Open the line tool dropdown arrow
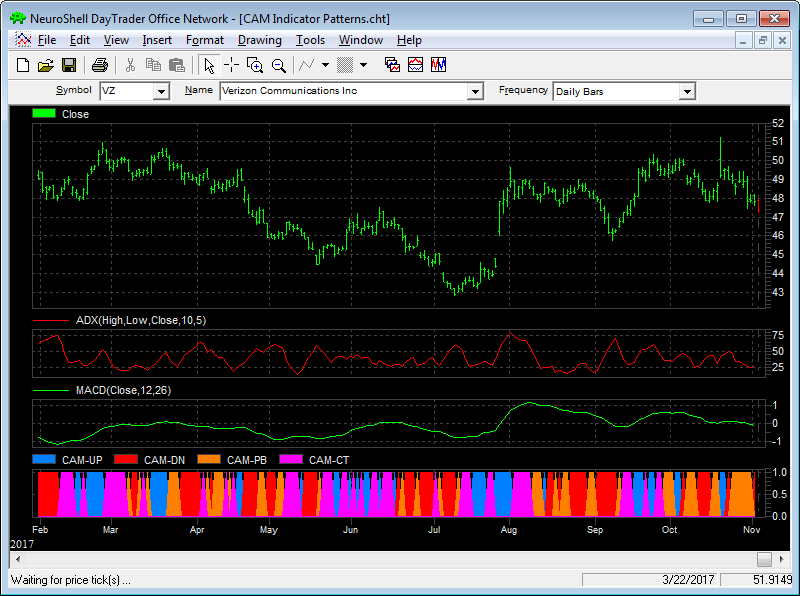Screen dimensions: 800x596 (326, 65)
